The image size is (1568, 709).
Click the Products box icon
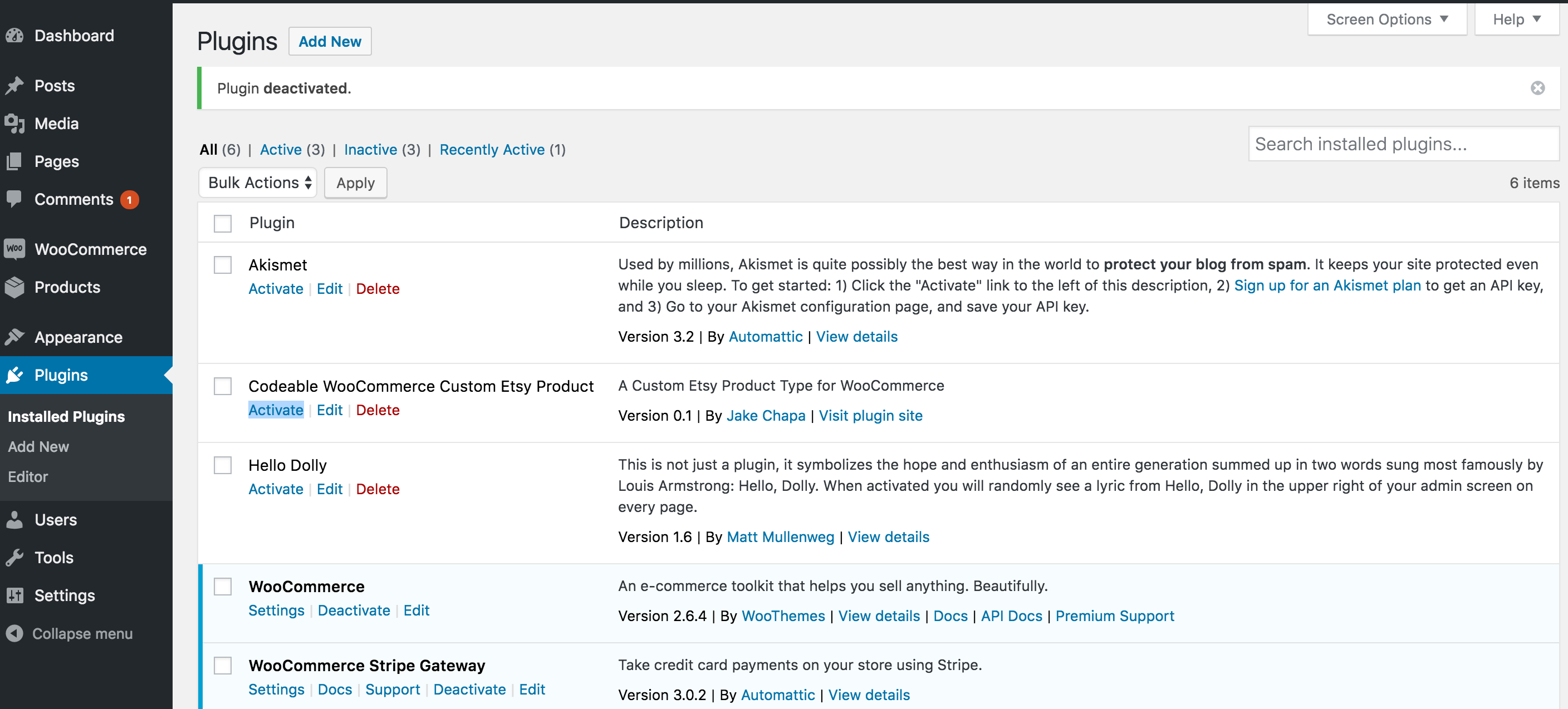coord(14,287)
